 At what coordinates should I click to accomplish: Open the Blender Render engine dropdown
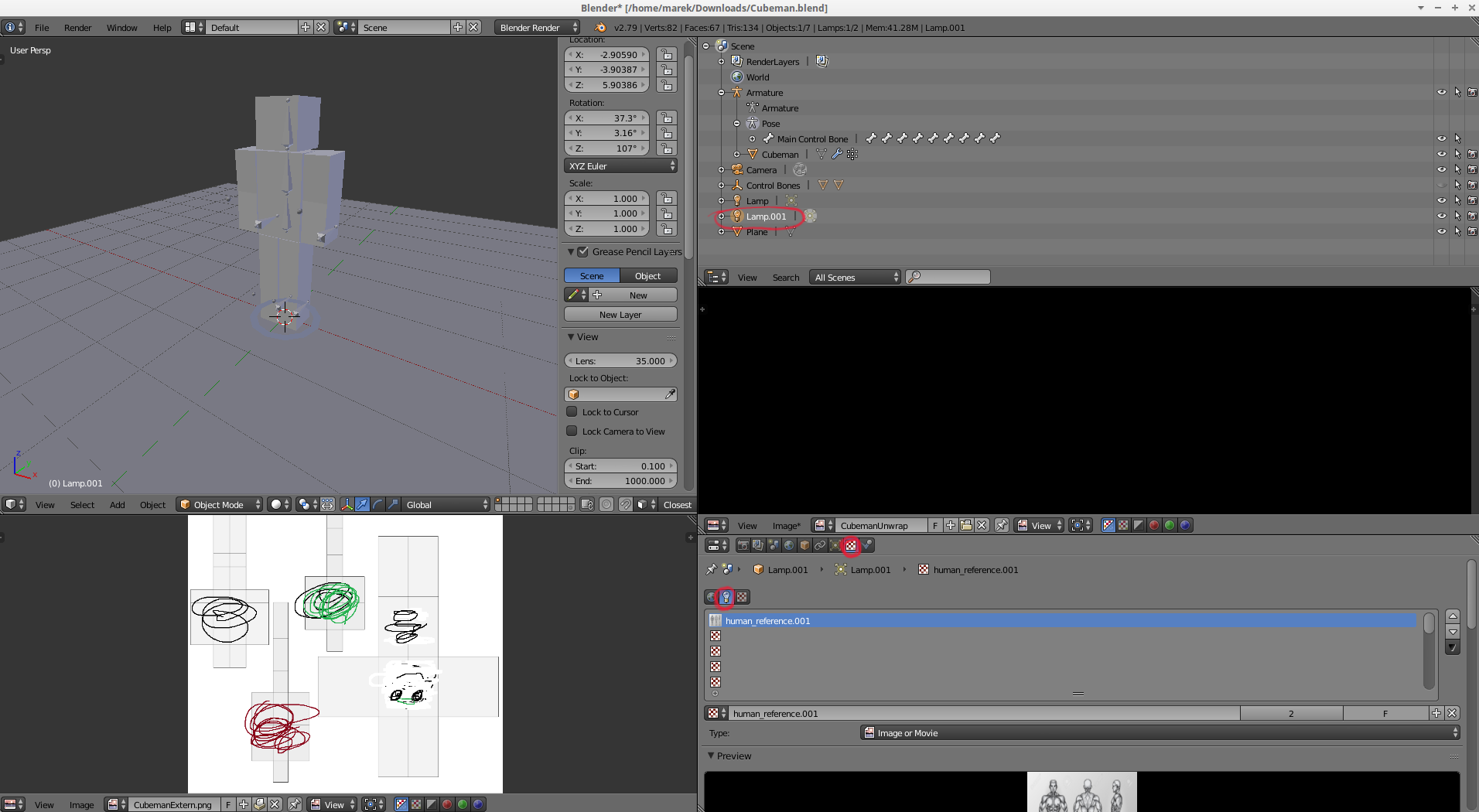[x=537, y=27]
